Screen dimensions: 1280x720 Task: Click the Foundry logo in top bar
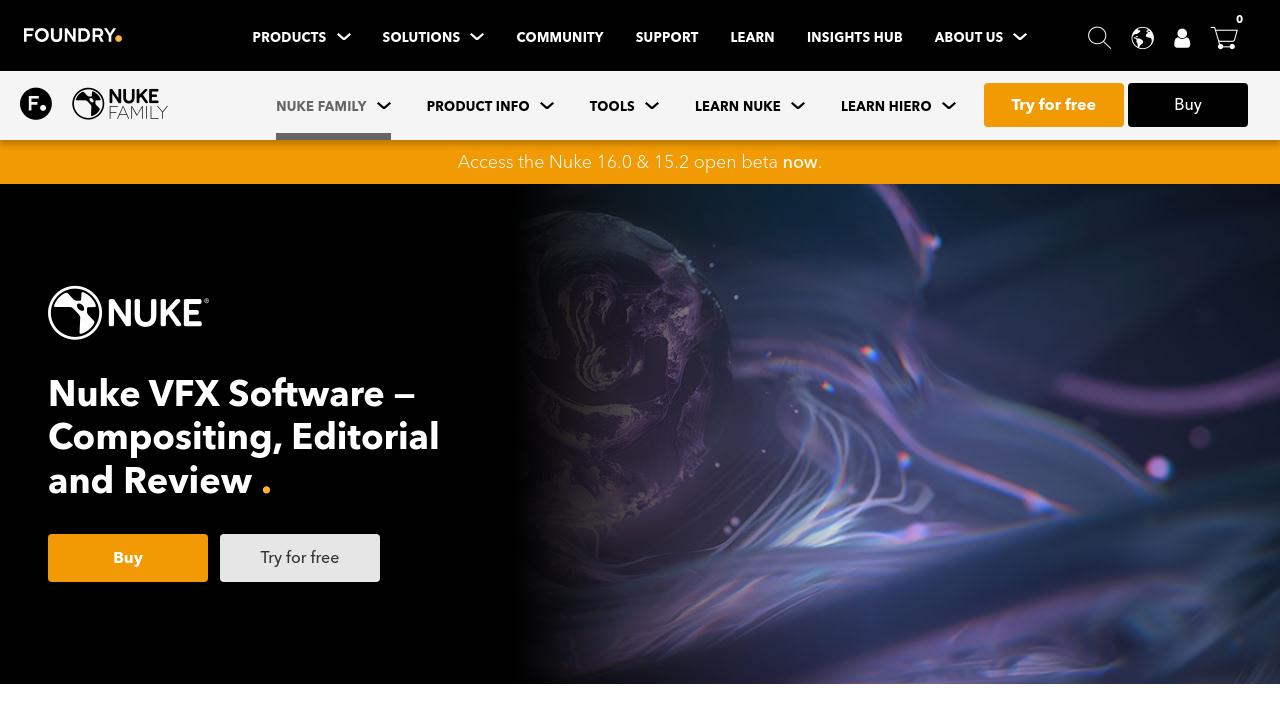[72, 36]
